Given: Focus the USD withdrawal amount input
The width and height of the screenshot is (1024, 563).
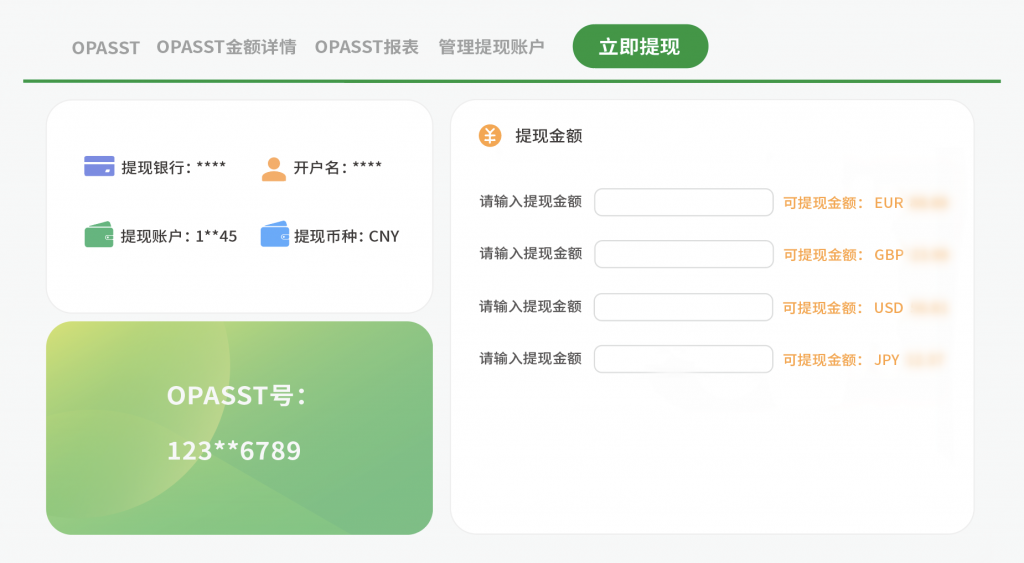Looking at the screenshot, I should (683, 307).
